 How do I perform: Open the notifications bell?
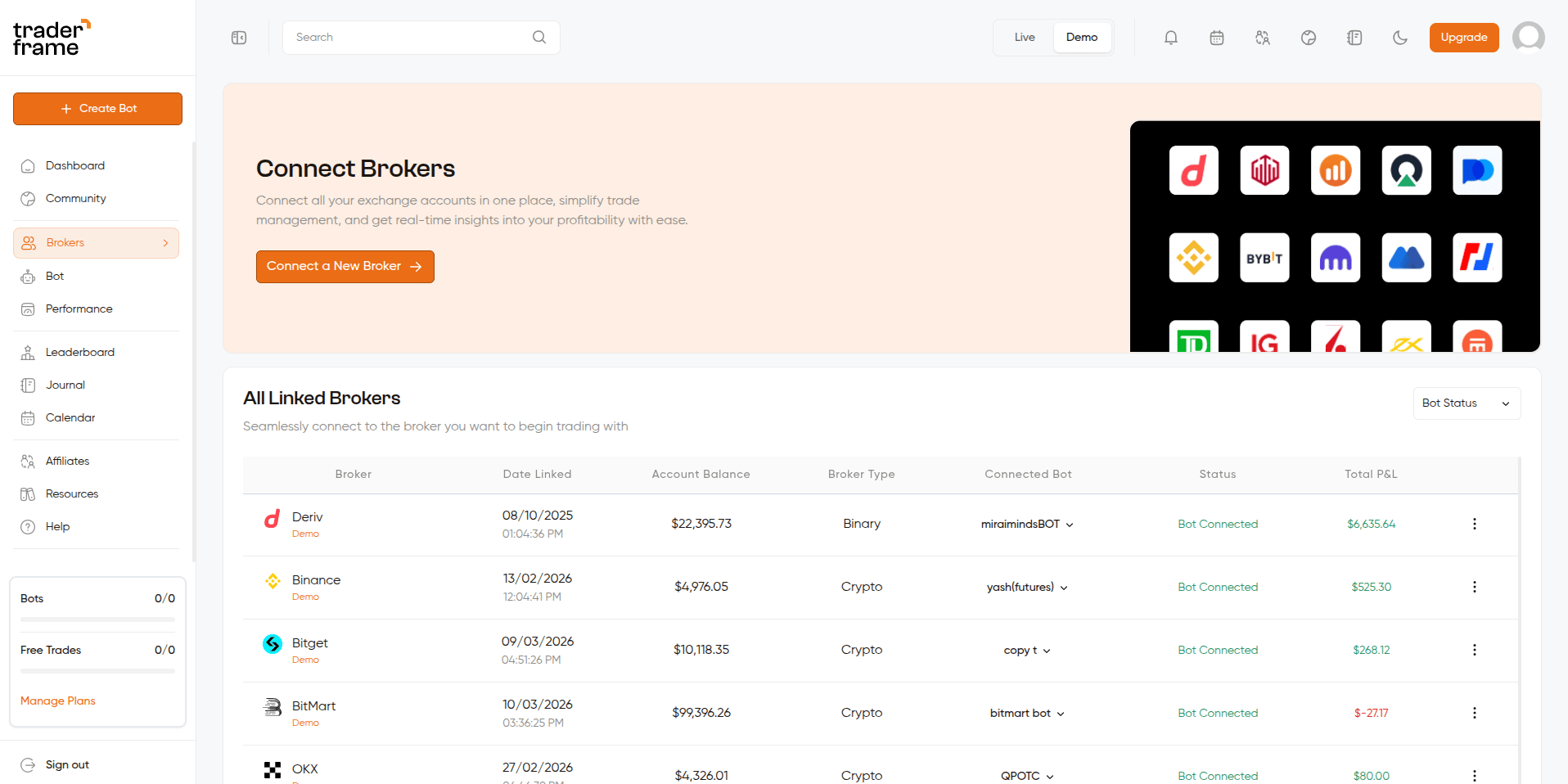(x=1171, y=38)
